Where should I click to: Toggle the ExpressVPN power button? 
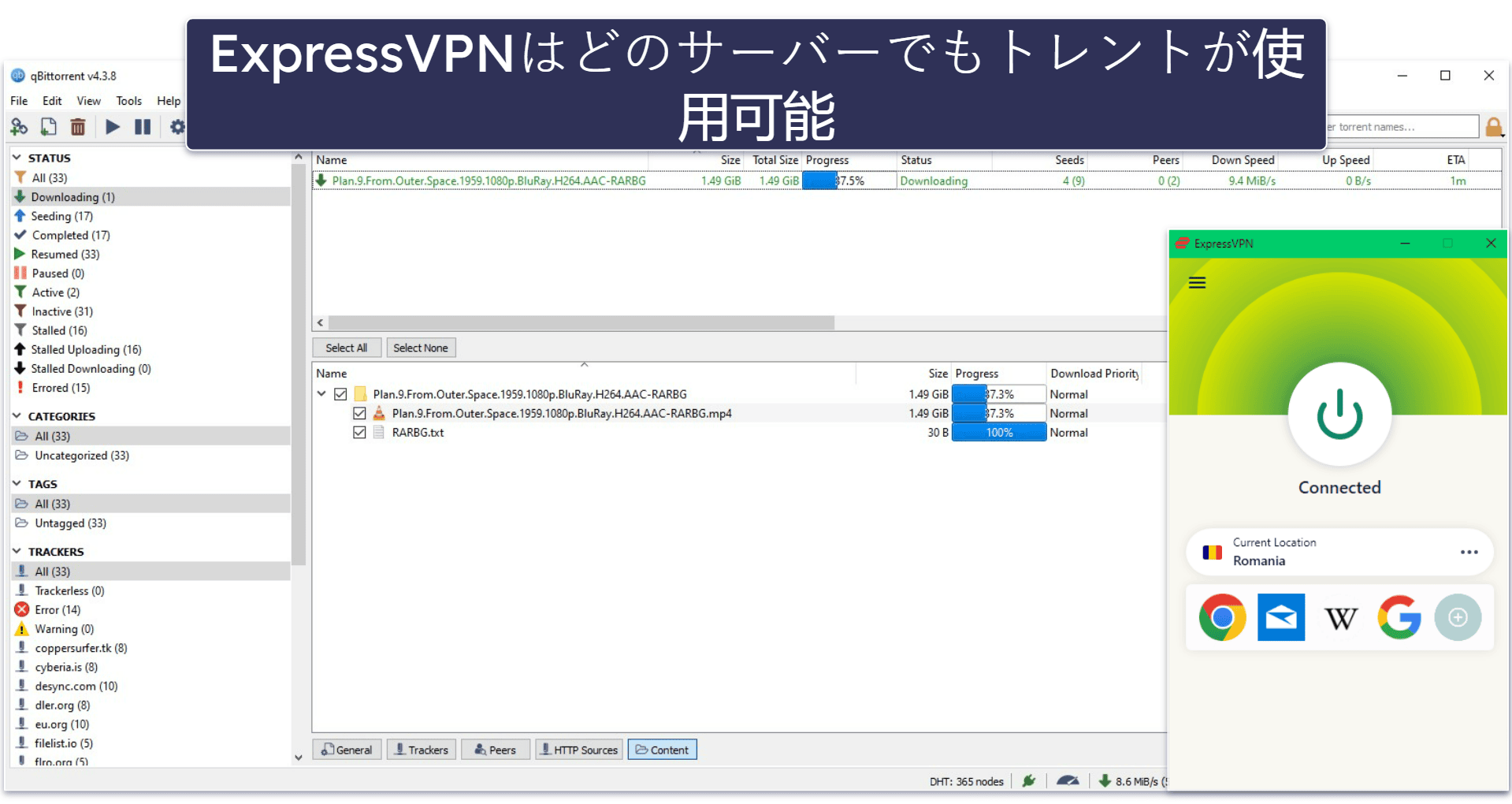(x=1339, y=414)
